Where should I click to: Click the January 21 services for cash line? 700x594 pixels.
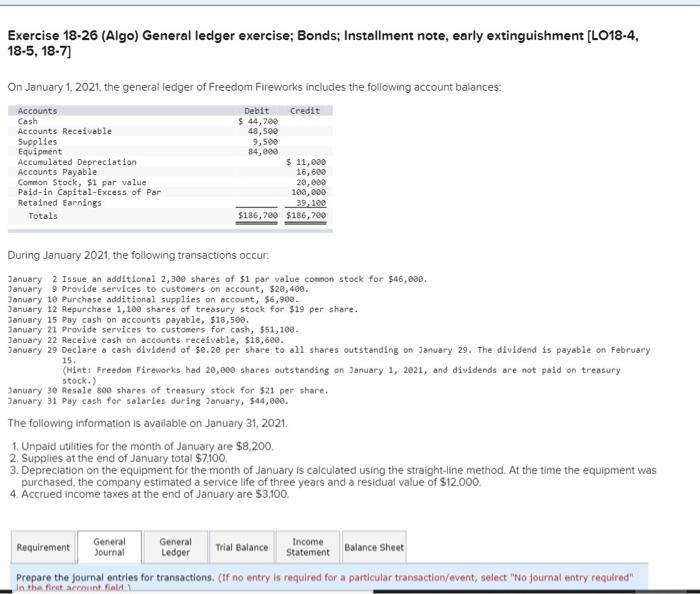pyautogui.click(x=153, y=330)
